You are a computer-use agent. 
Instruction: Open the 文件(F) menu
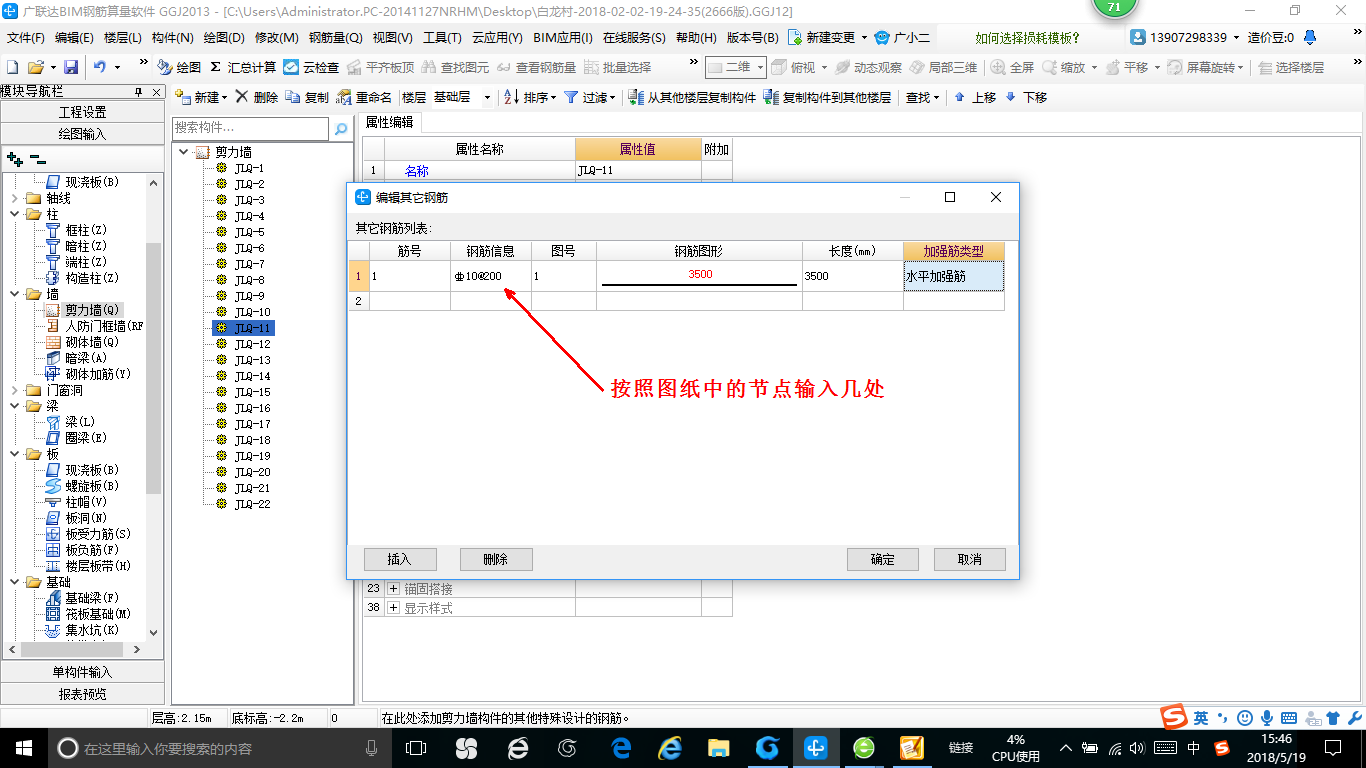(x=26, y=37)
